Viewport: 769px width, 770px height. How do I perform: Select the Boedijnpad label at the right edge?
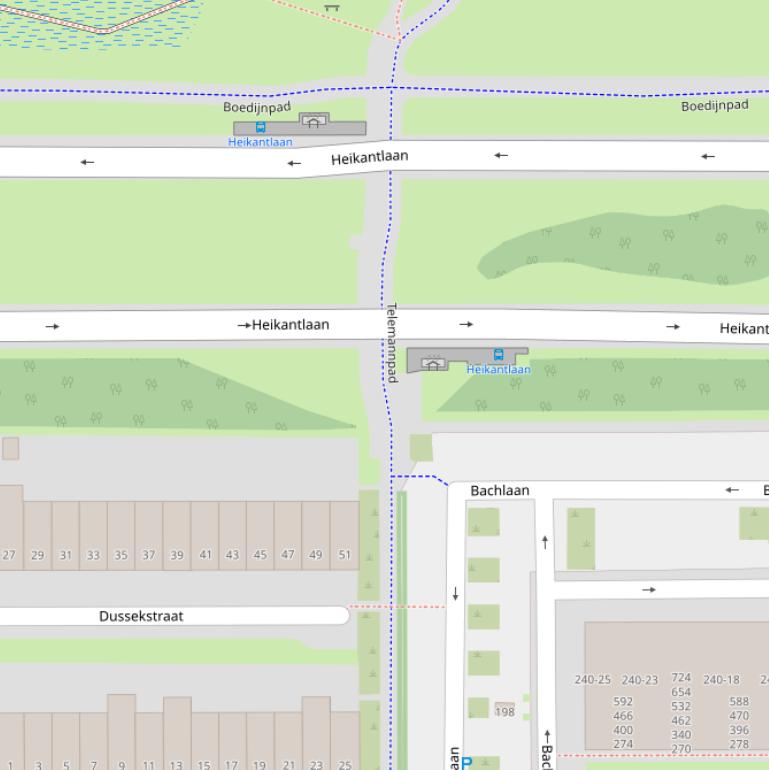click(x=714, y=105)
